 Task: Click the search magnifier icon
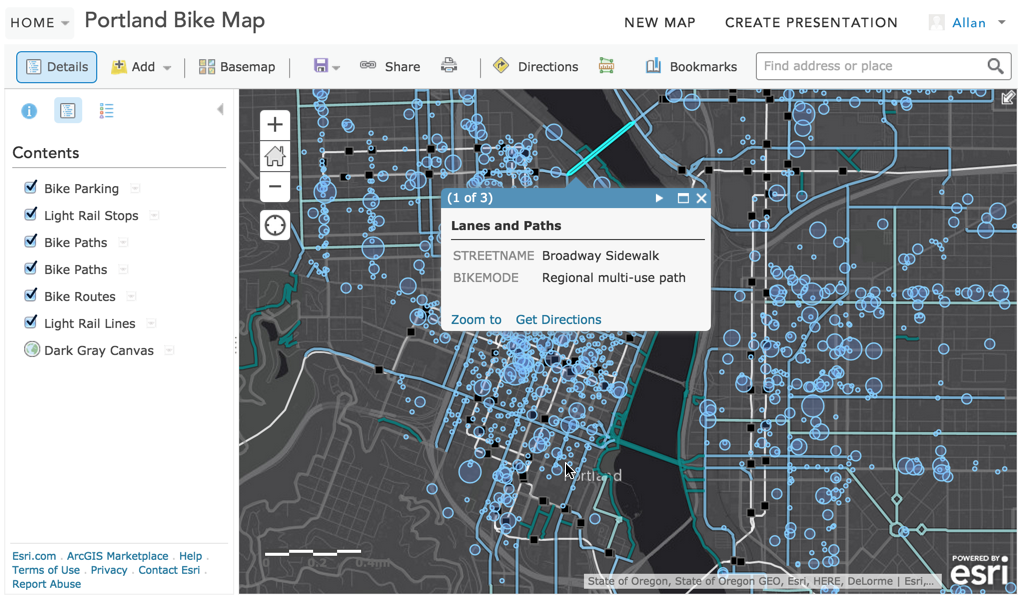(x=995, y=66)
